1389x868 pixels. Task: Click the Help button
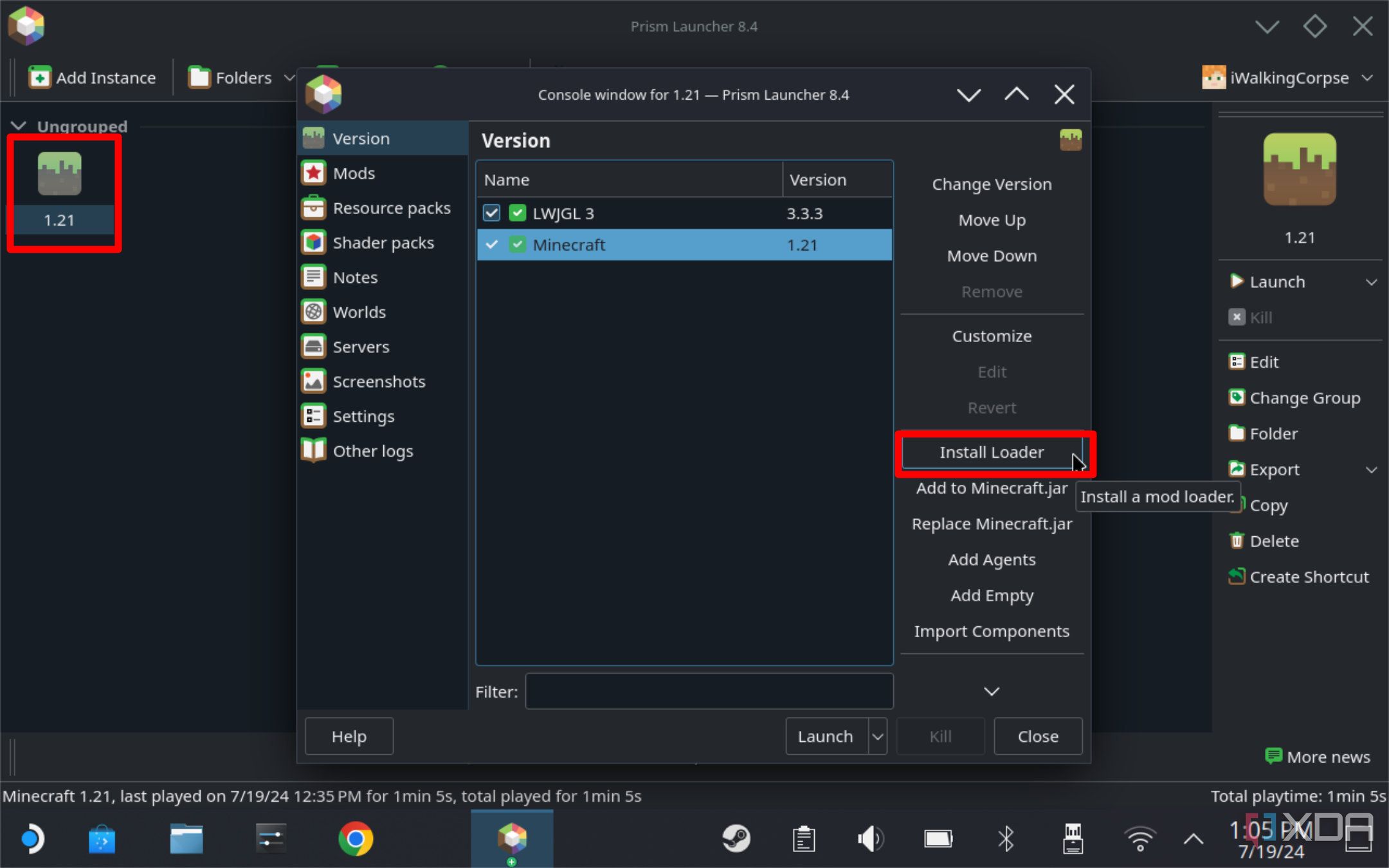(349, 736)
